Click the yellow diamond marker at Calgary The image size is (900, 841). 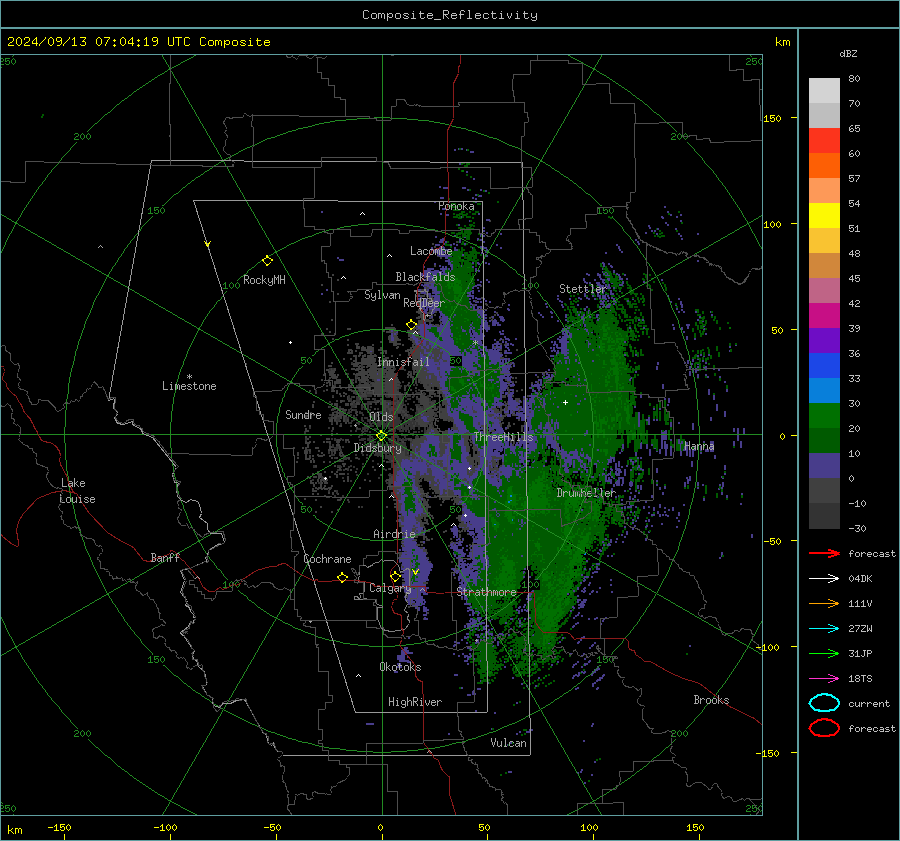[395, 576]
